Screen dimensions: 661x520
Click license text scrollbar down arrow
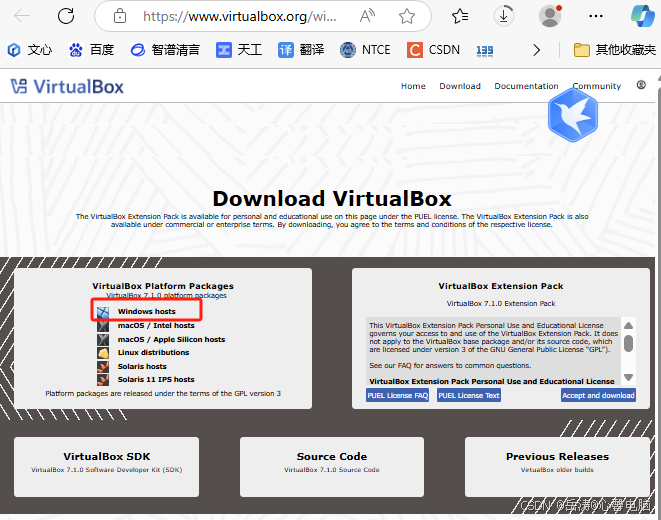point(628,377)
